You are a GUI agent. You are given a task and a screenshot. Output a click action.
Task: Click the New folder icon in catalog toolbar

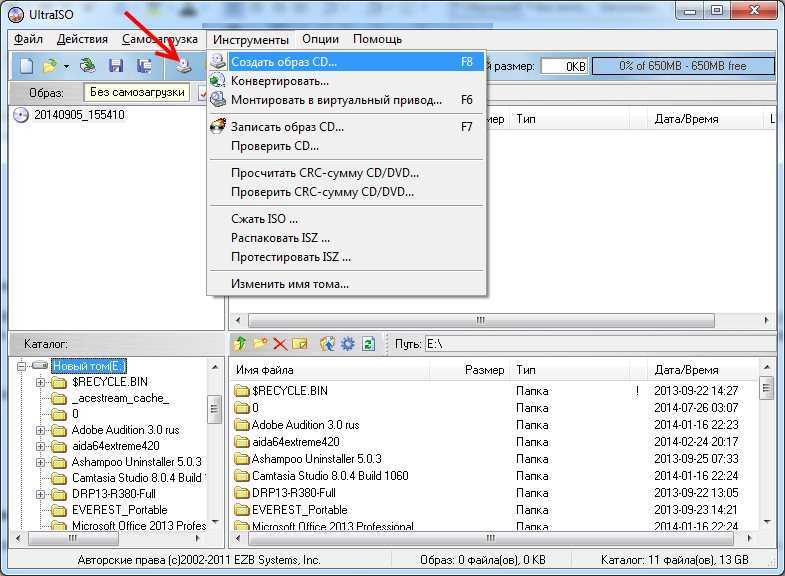(260, 344)
